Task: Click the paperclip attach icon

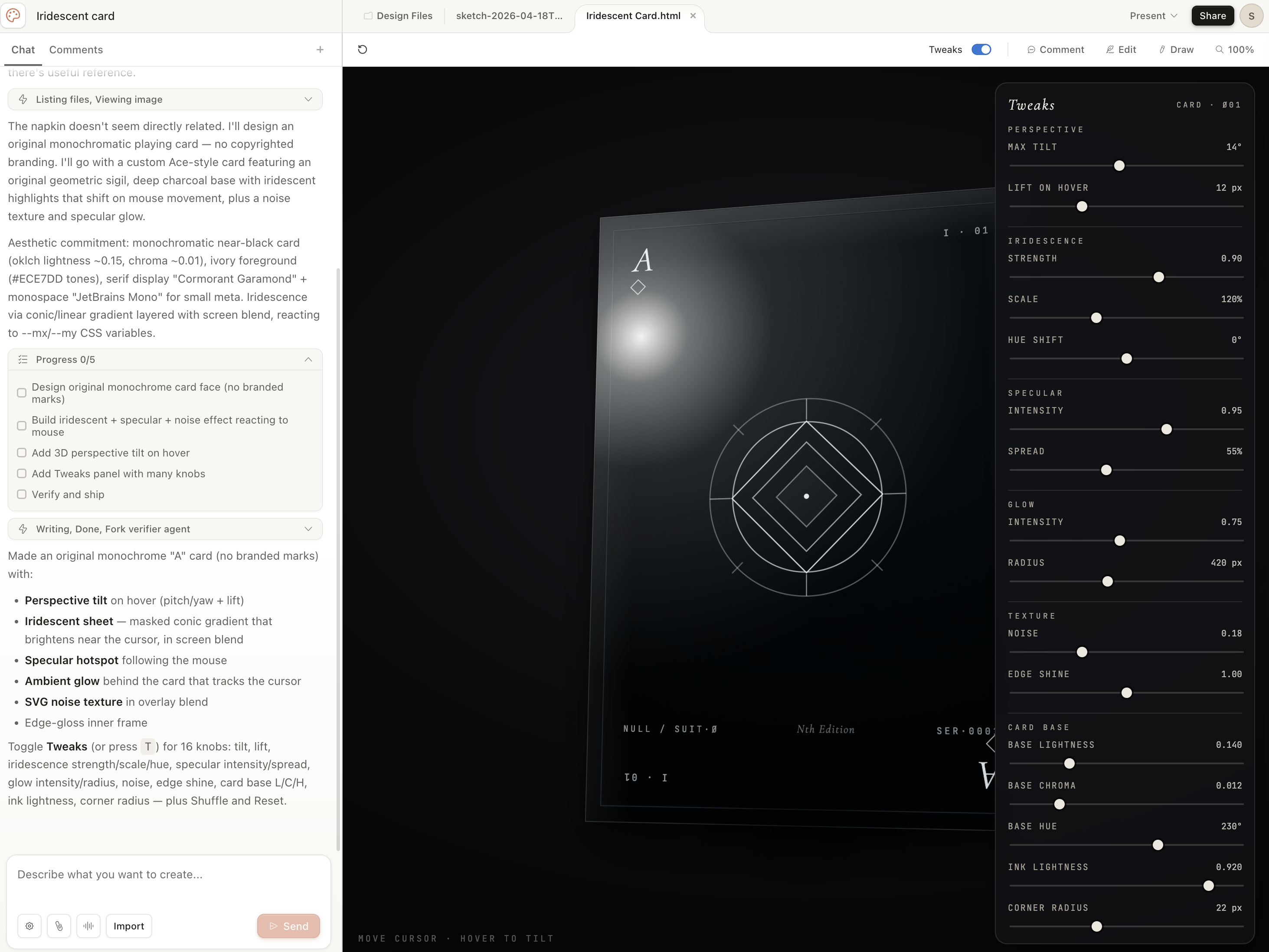Action: pos(59,926)
